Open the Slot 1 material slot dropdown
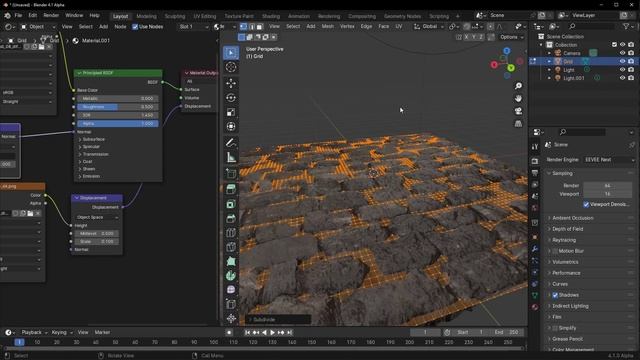640x360 pixels. coord(193,27)
